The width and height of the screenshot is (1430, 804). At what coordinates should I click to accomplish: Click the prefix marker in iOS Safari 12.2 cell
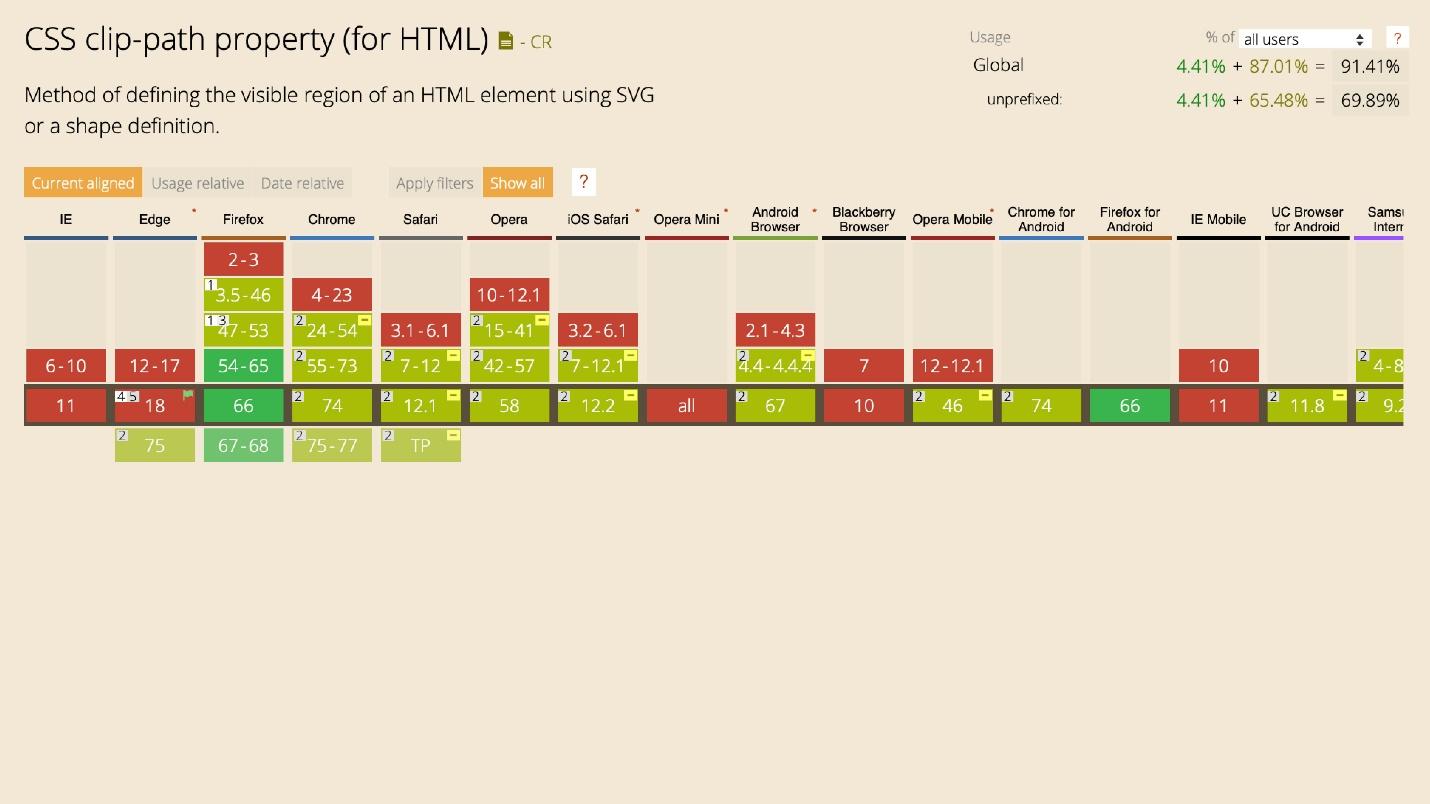pos(630,396)
